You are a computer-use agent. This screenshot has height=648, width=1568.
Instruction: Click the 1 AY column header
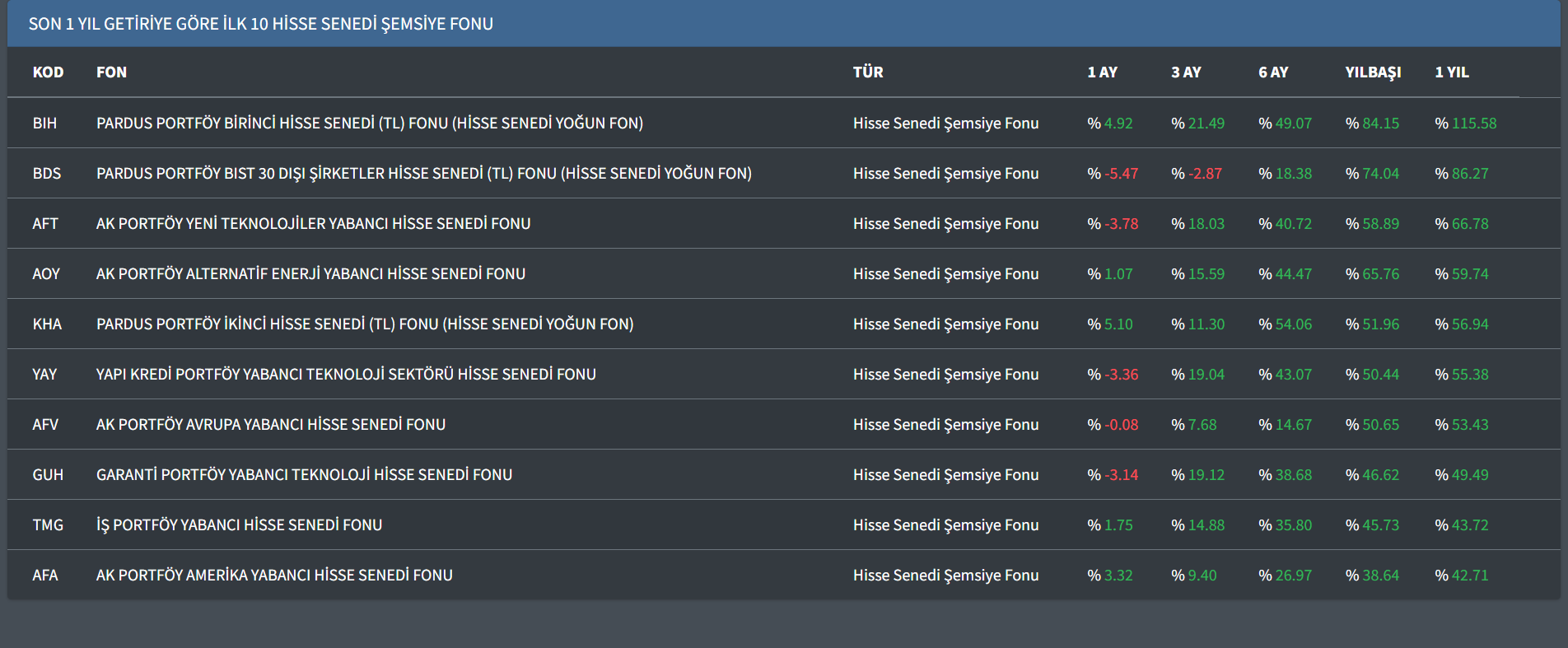(x=1102, y=72)
